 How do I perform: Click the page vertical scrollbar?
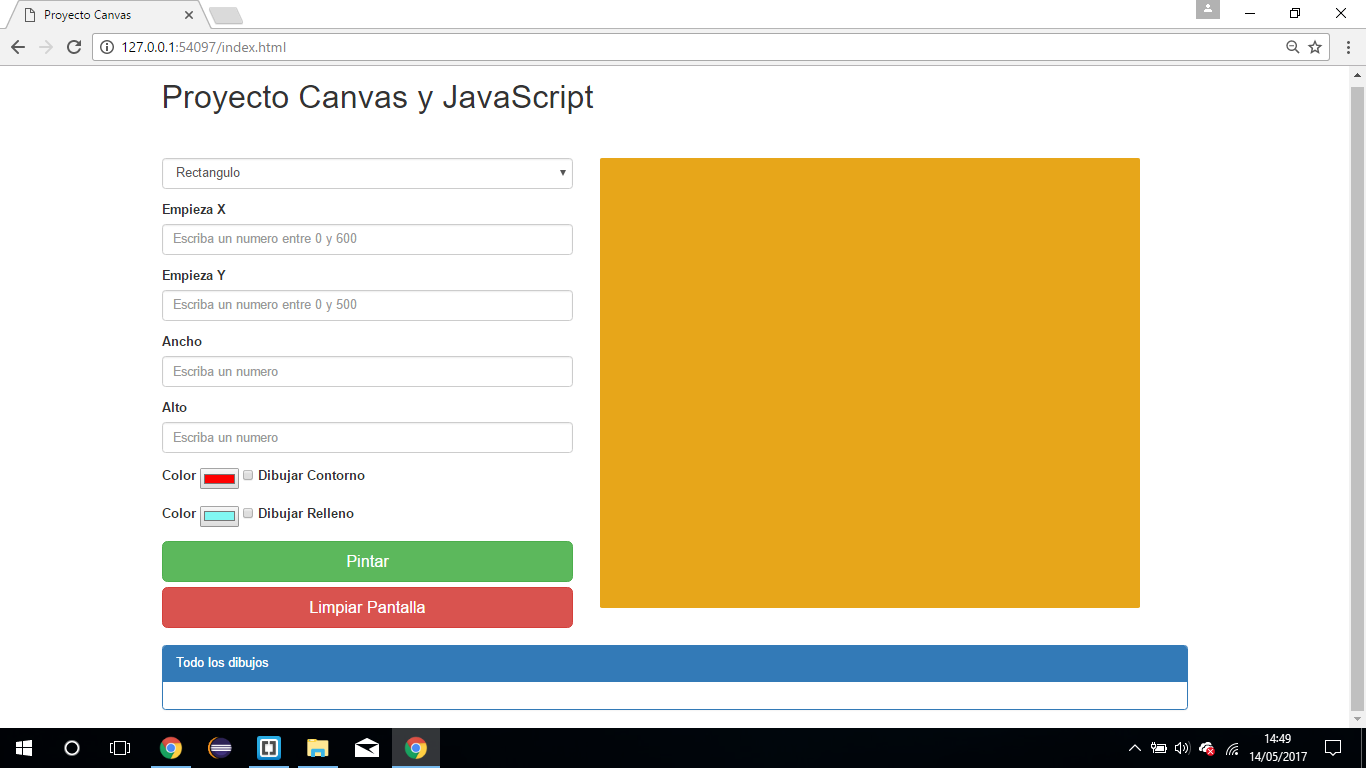(x=1357, y=398)
